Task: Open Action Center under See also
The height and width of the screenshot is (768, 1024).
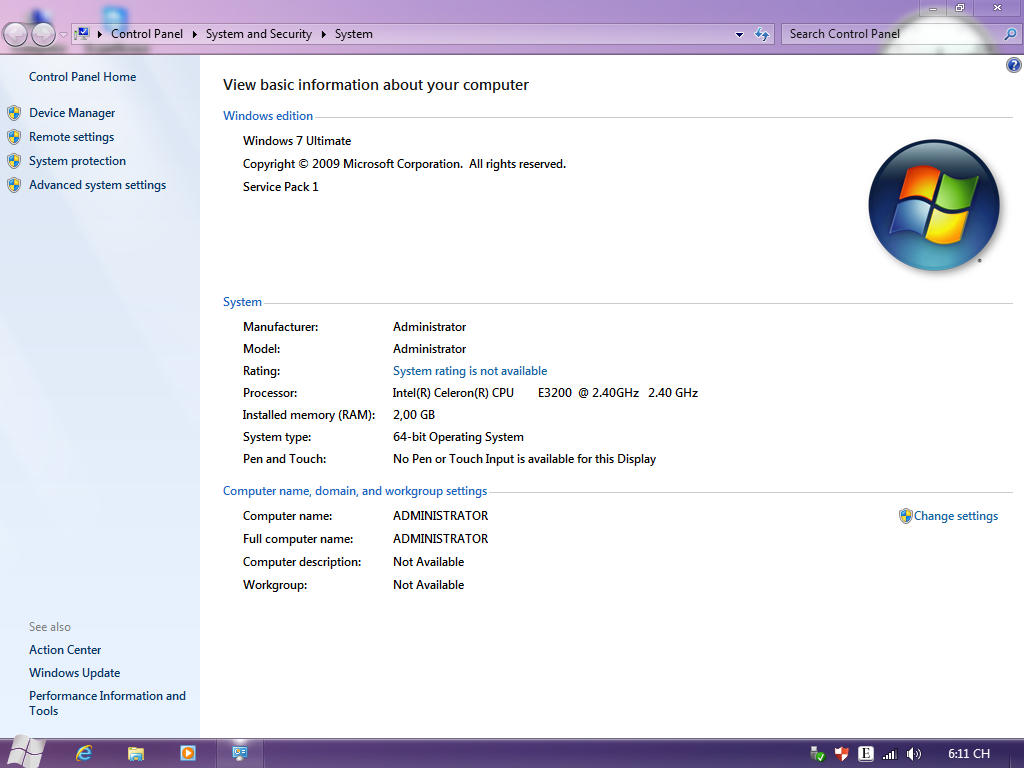Action: click(65, 650)
